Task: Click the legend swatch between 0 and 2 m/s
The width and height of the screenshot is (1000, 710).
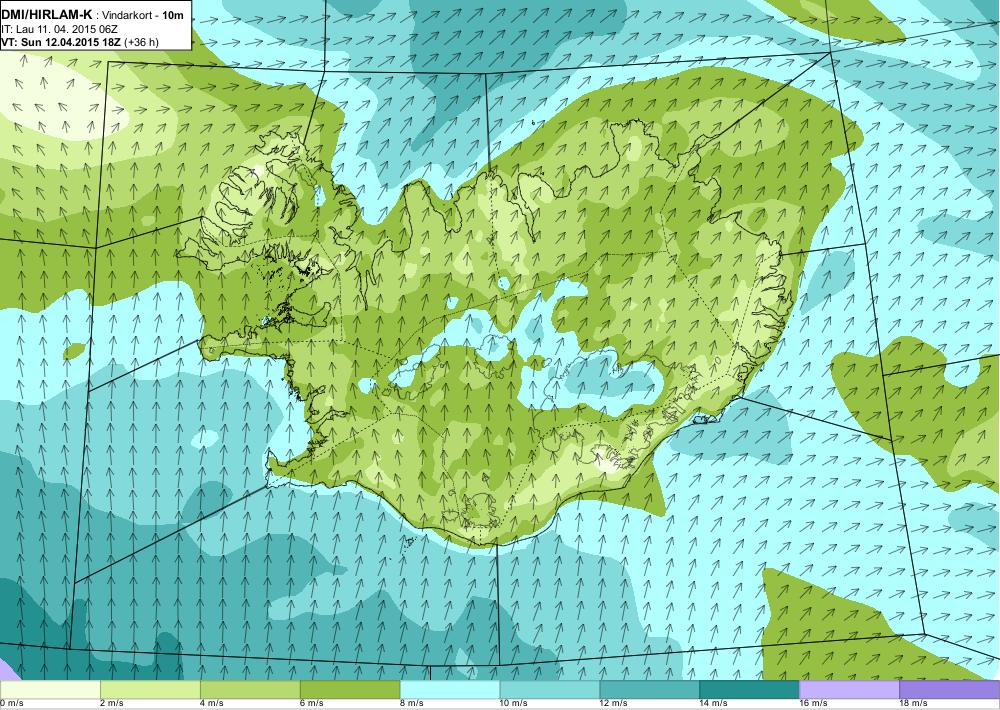Action: [50, 689]
